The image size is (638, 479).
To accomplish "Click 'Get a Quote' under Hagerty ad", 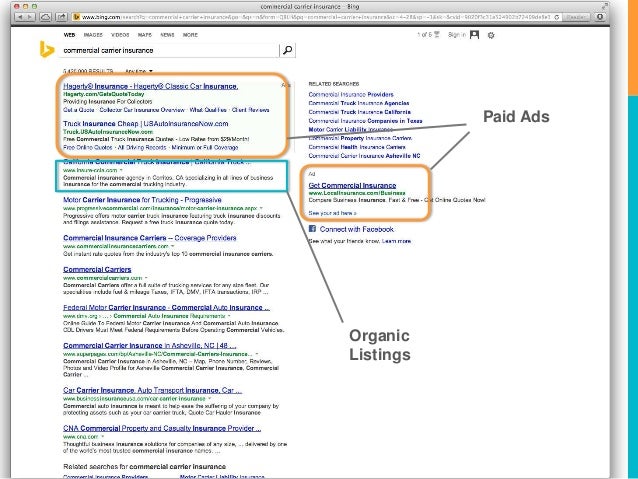I will [x=79, y=110].
